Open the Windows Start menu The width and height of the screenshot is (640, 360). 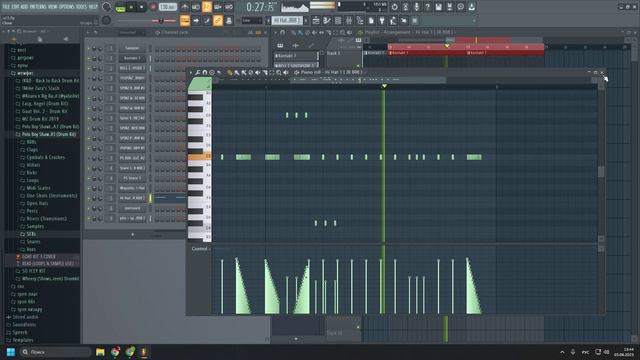(x=11, y=352)
